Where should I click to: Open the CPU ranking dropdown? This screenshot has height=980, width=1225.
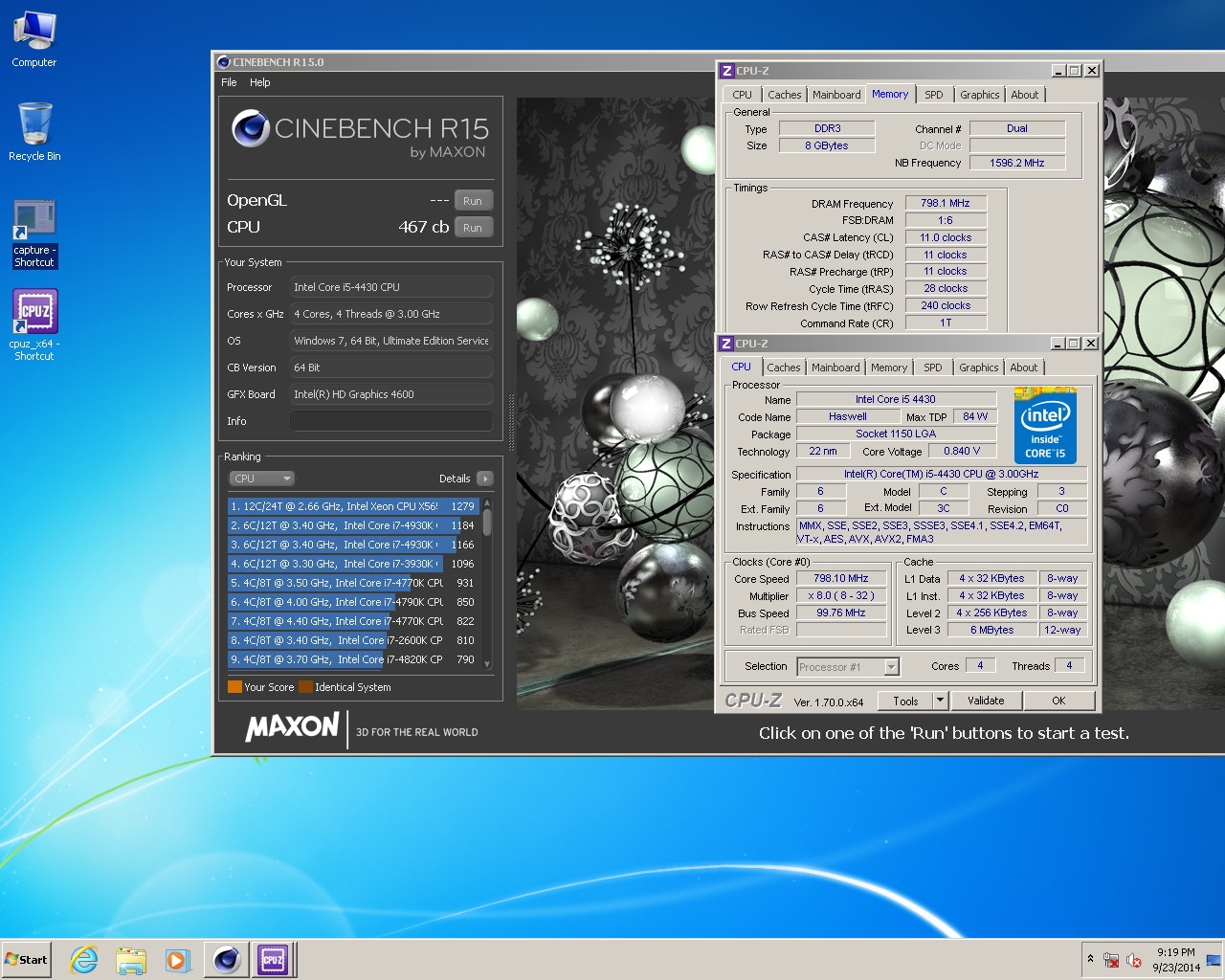pos(261,479)
